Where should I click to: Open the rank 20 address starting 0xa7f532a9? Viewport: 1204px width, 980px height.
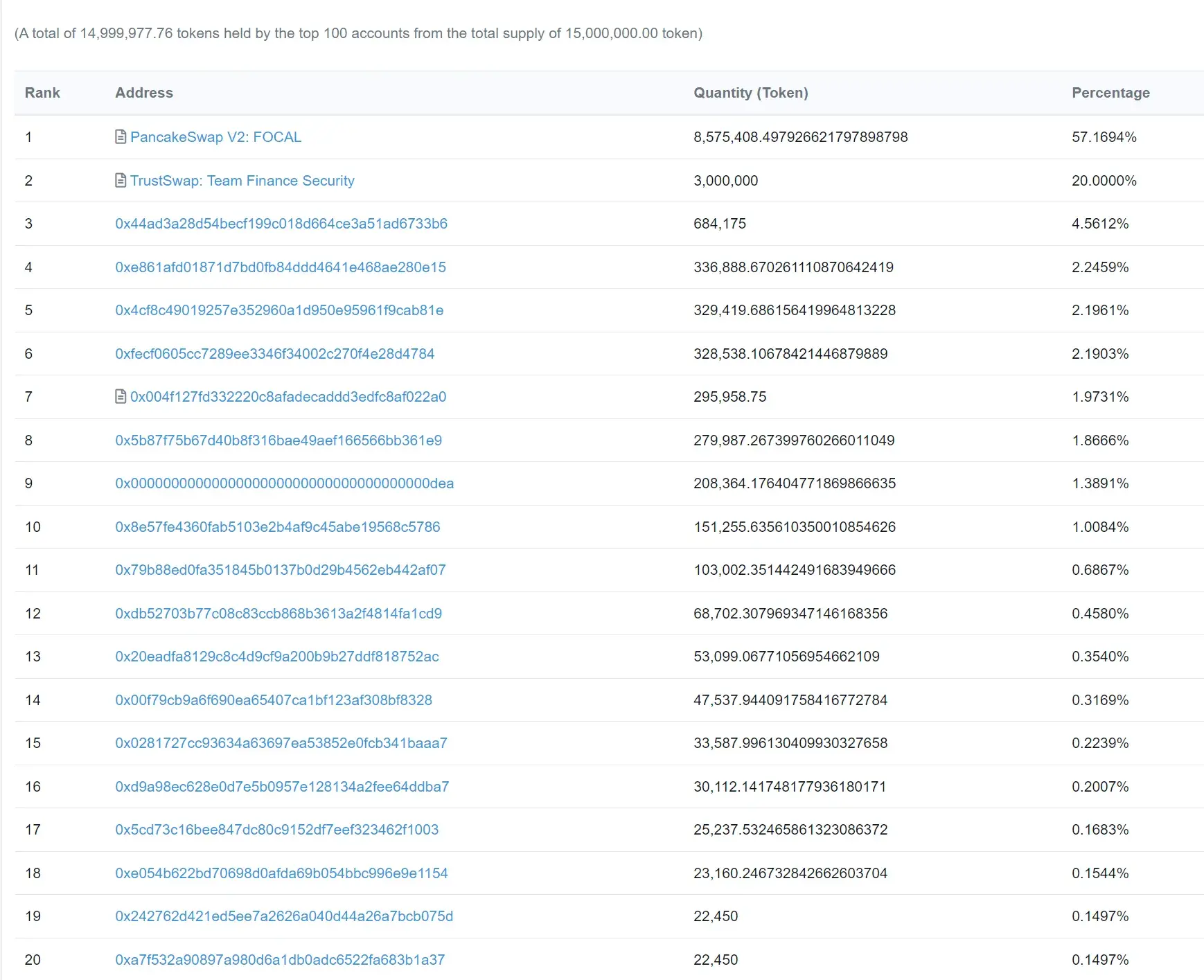(280, 960)
